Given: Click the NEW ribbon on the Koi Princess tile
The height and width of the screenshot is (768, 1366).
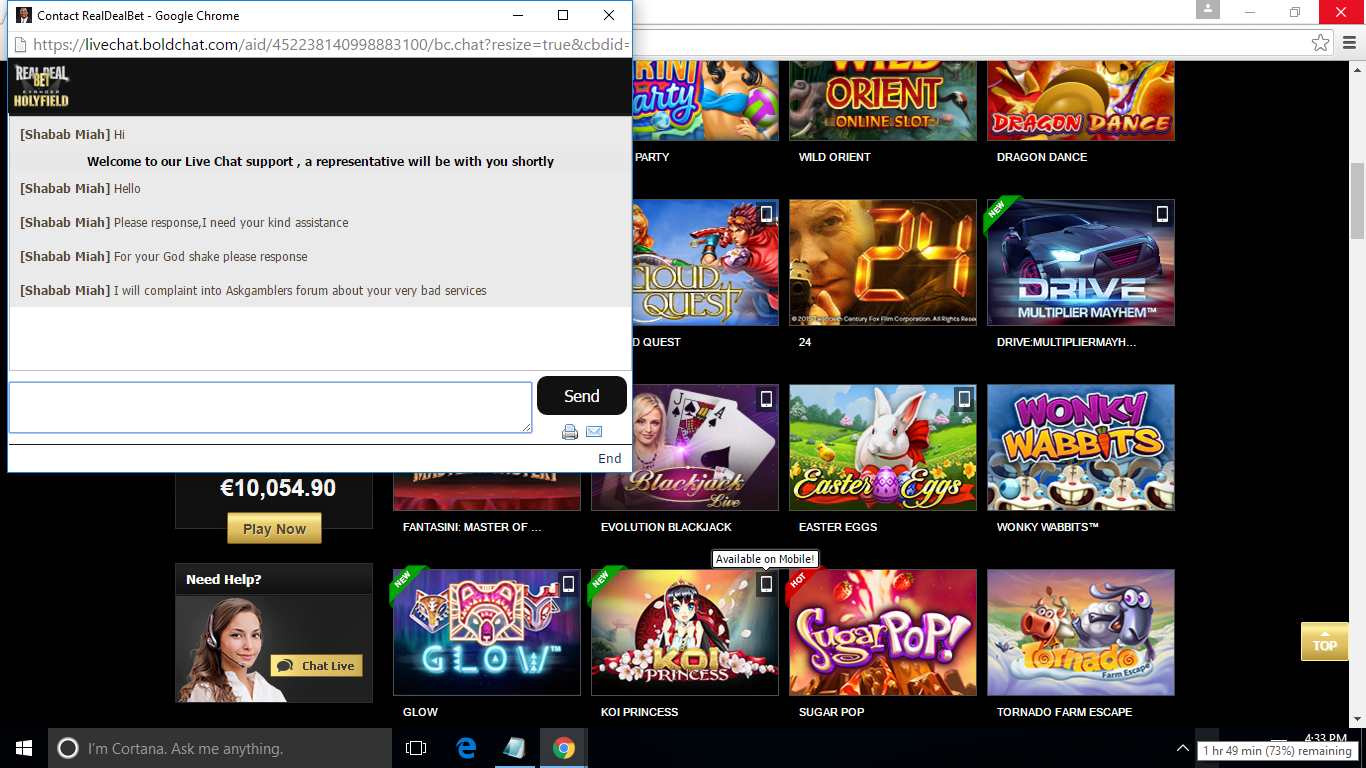Looking at the screenshot, I should 604,583.
